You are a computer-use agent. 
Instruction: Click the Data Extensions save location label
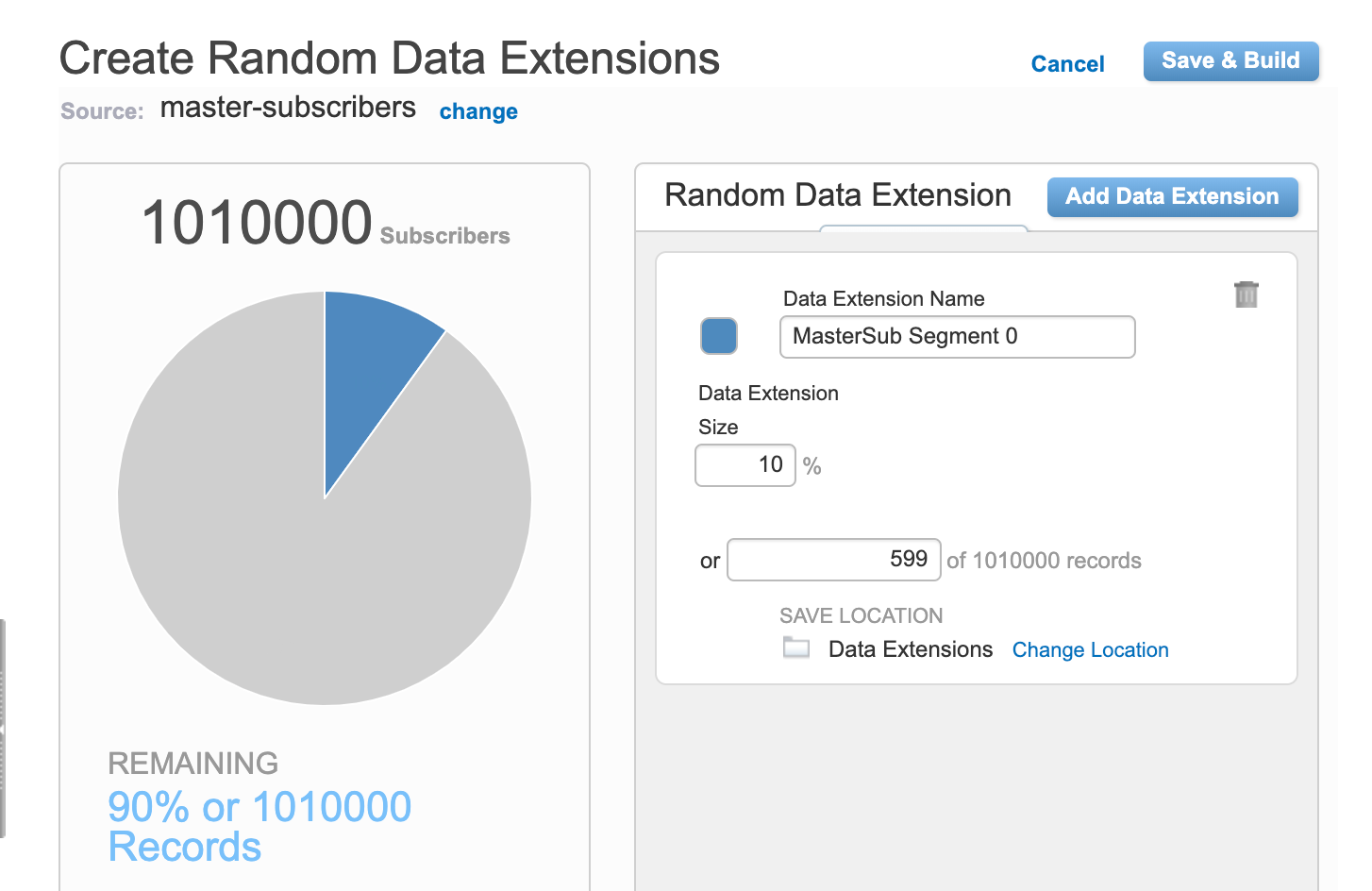point(910,649)
